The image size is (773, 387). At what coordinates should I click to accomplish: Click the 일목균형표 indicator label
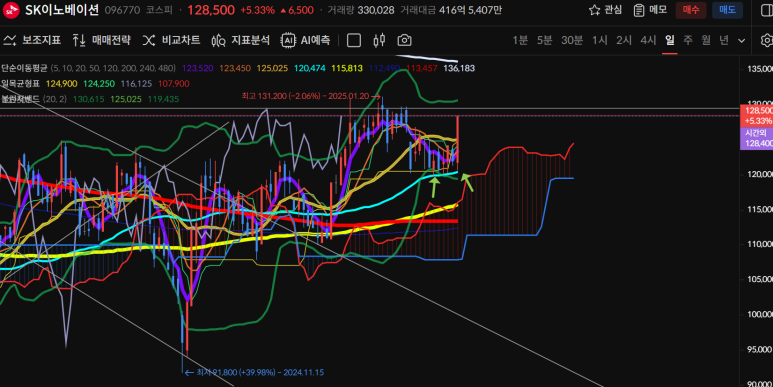tap(20, 83)
